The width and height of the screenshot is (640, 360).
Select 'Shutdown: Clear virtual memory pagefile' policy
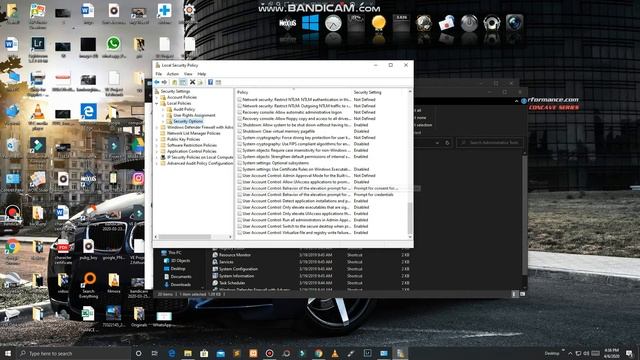pyautogui.click(x=279, y=131)
